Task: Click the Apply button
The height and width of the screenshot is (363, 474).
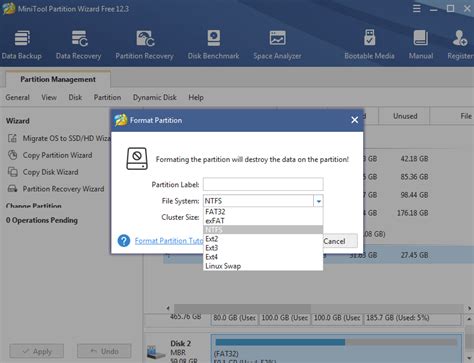Action: pos(37,351)
